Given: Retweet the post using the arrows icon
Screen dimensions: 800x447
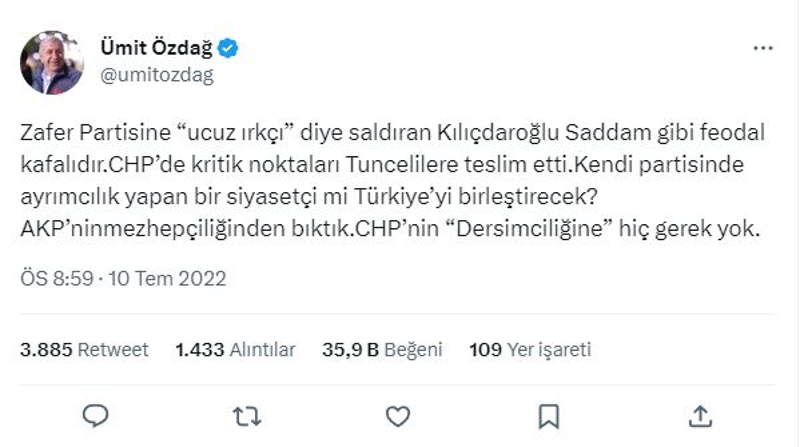Looking at the screenshot, I should coord(247,416).
